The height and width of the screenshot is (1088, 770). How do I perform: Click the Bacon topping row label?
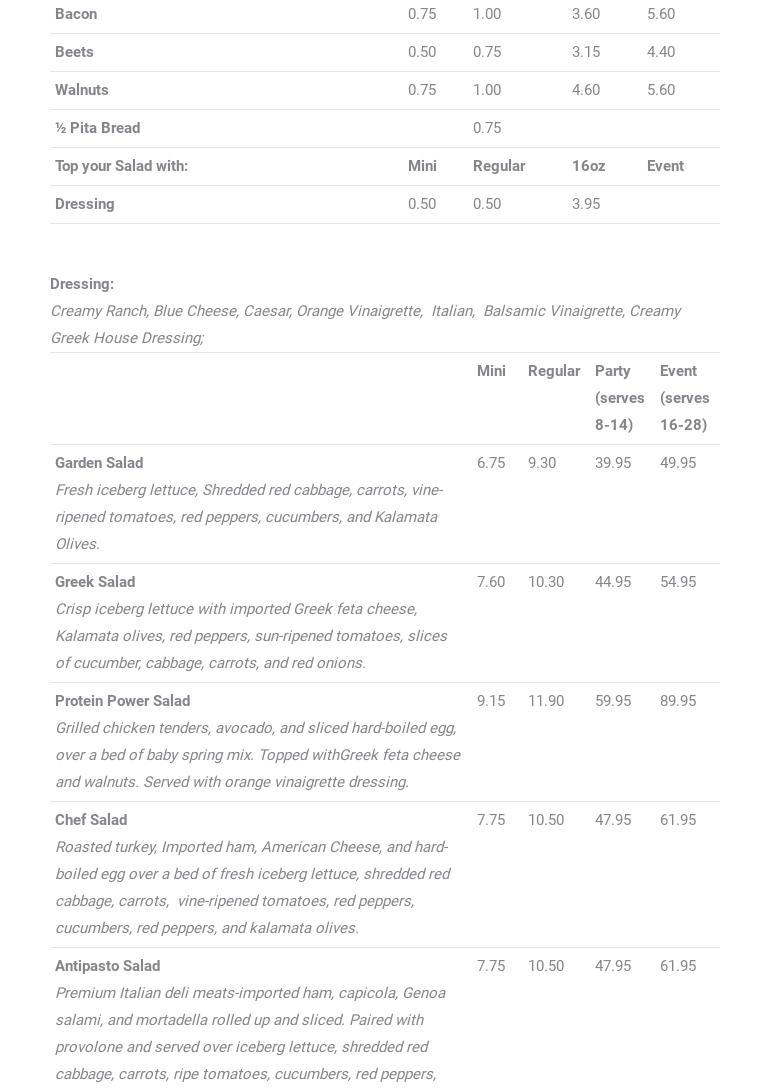click(x=76, y=14)
